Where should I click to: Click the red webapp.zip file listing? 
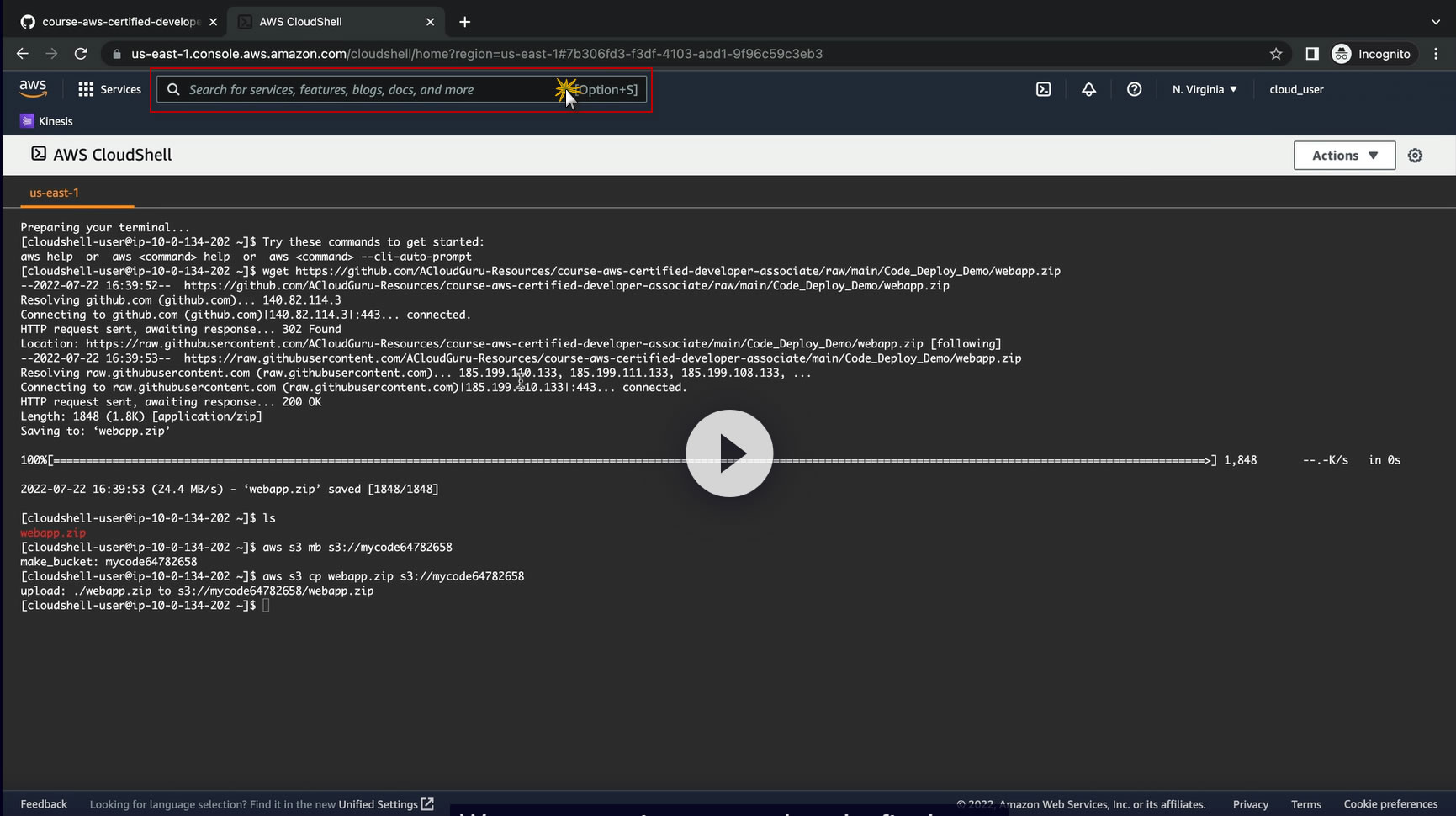[53, 533]
